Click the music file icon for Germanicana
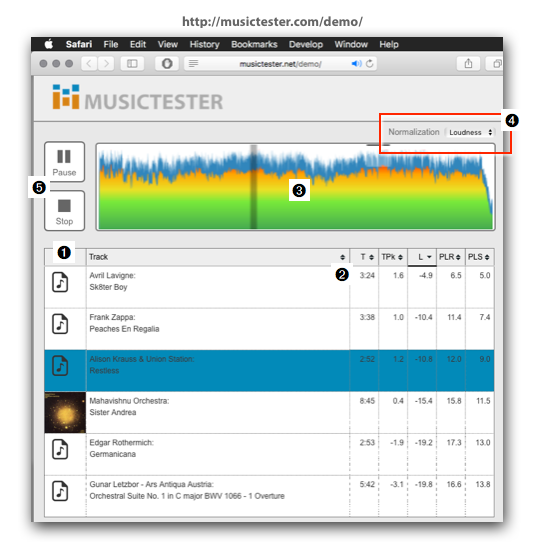This screenshot has height=552, width=539. 60,449
